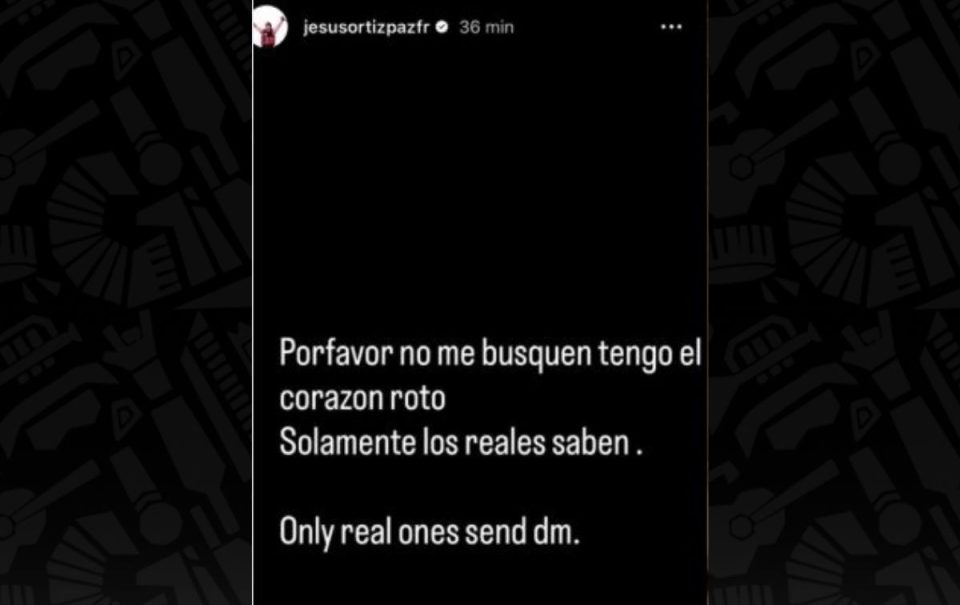Viewport: 960px width, 605px height.
Task: Click the patterned background right of the story
Action: pyautogui.click(x=834, y=302)
